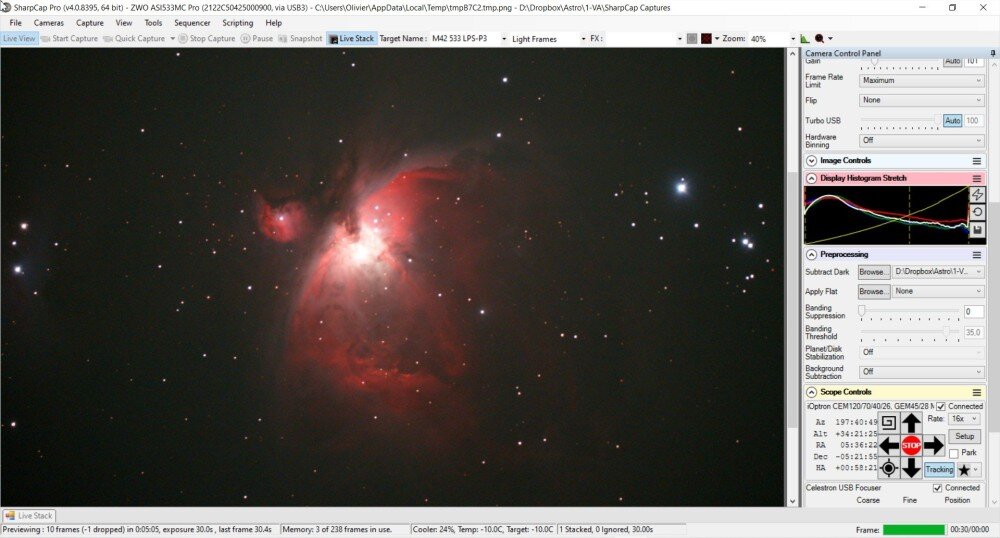Screen dimensions: 1000x538
Task: Collapse the Scope Controls section
Action: 811,393
